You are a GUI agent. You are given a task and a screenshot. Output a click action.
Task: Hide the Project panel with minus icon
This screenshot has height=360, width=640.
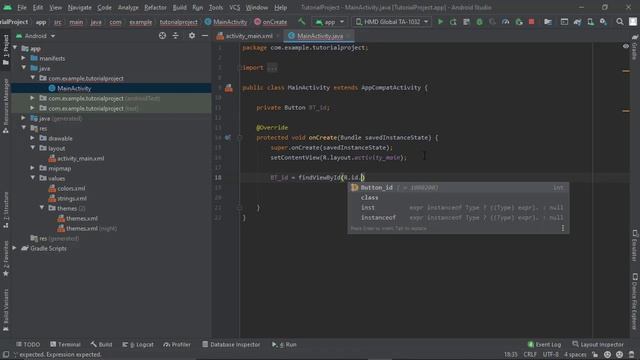tap(205, 36)
